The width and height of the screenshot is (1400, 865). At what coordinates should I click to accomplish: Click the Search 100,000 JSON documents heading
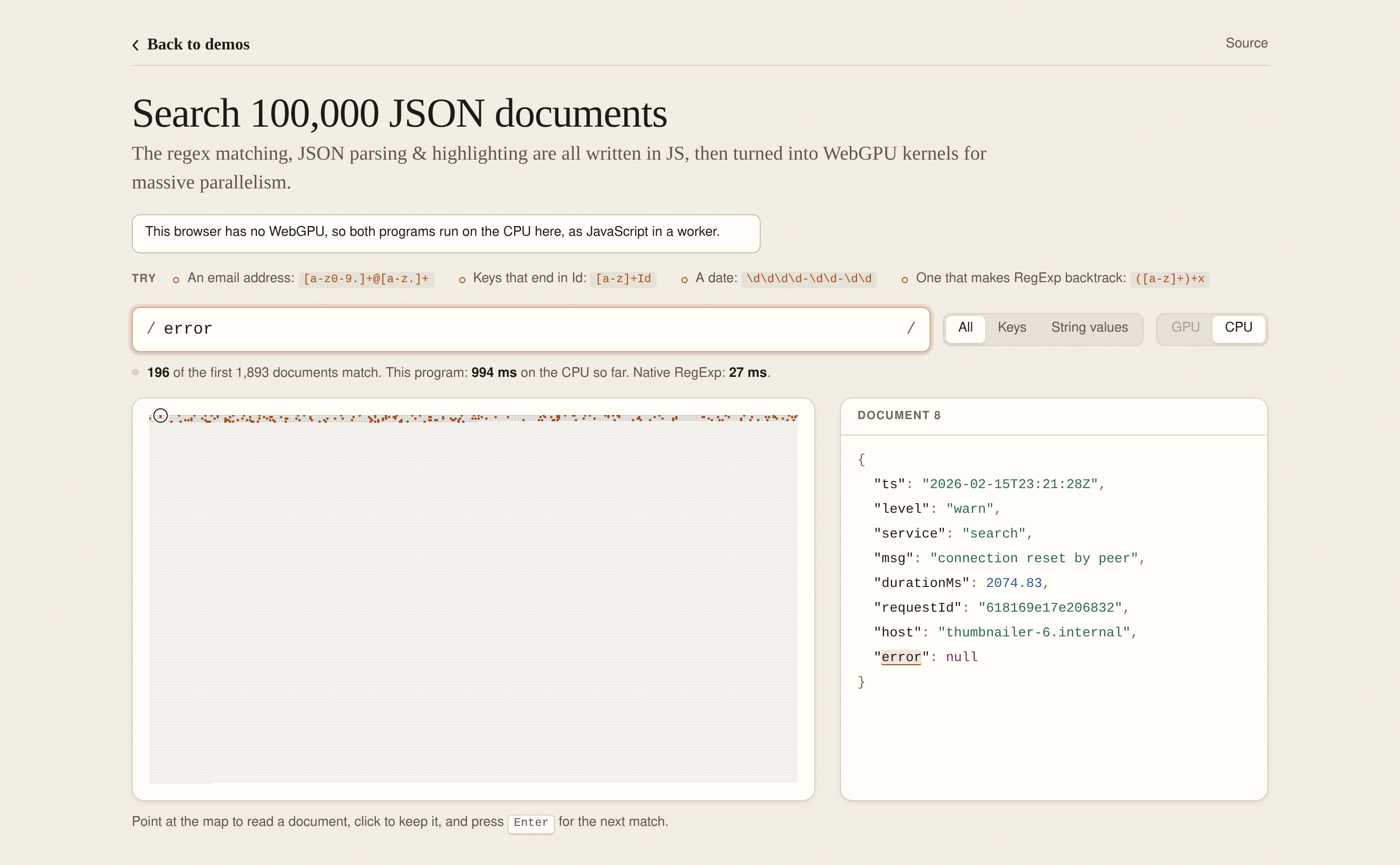399,113
